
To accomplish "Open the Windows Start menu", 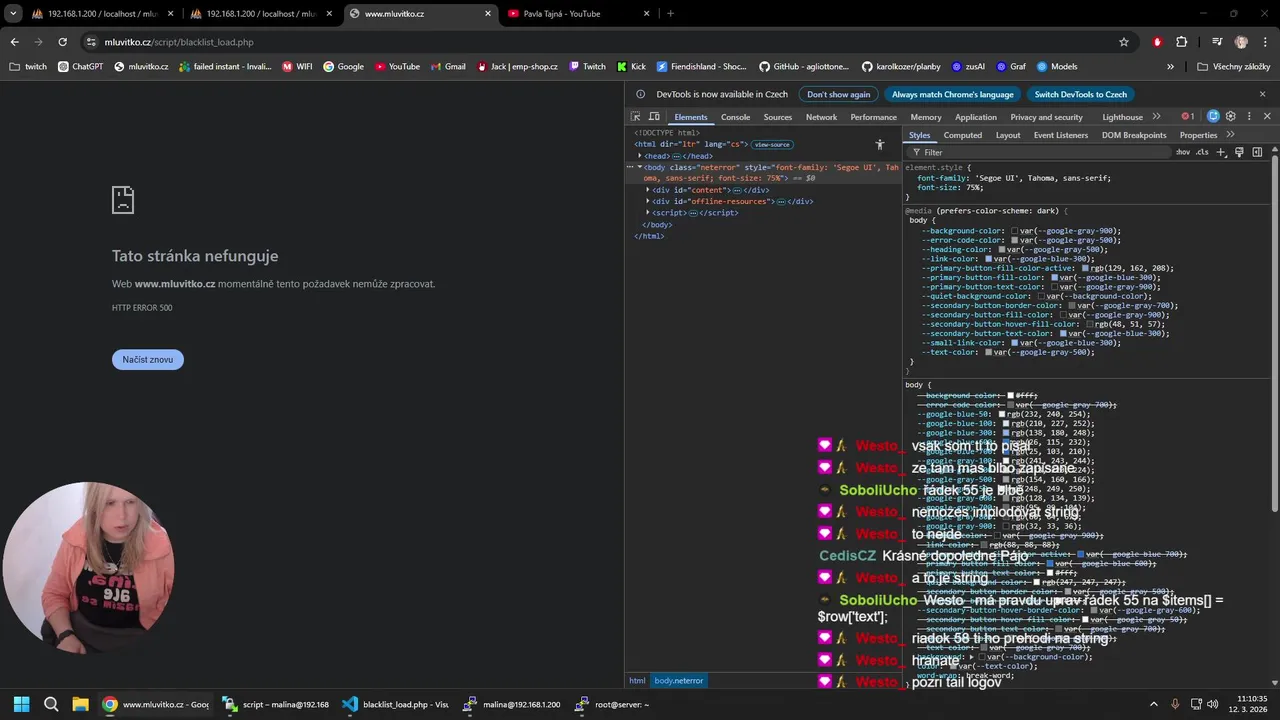I will tap(22, 704).
